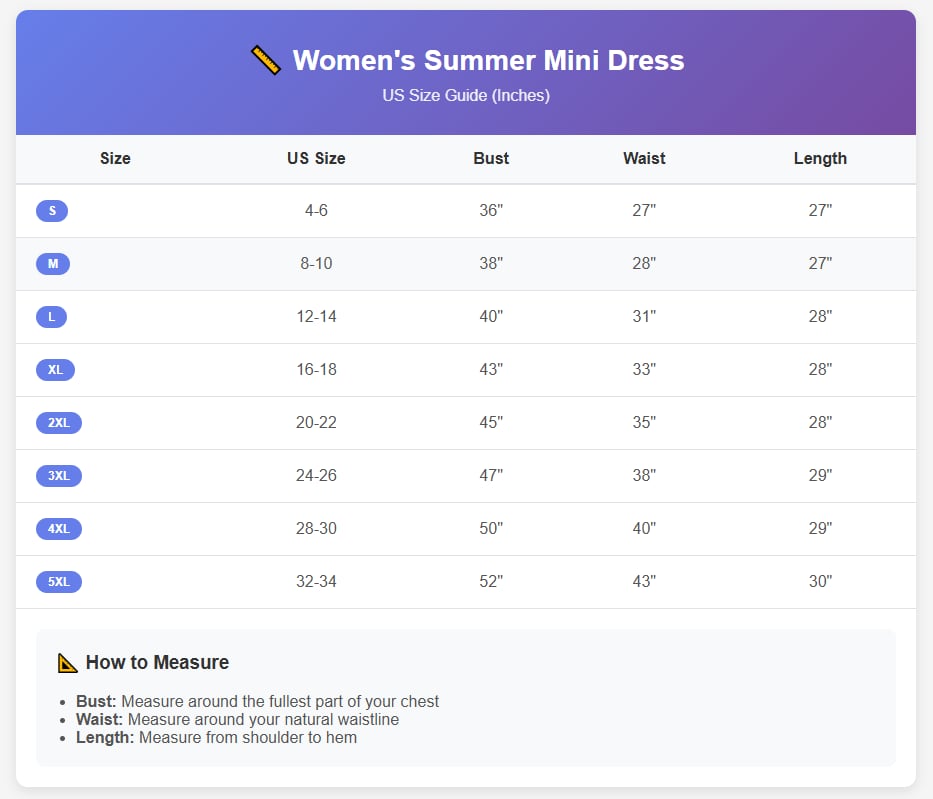Select the XL size badge

55,369
